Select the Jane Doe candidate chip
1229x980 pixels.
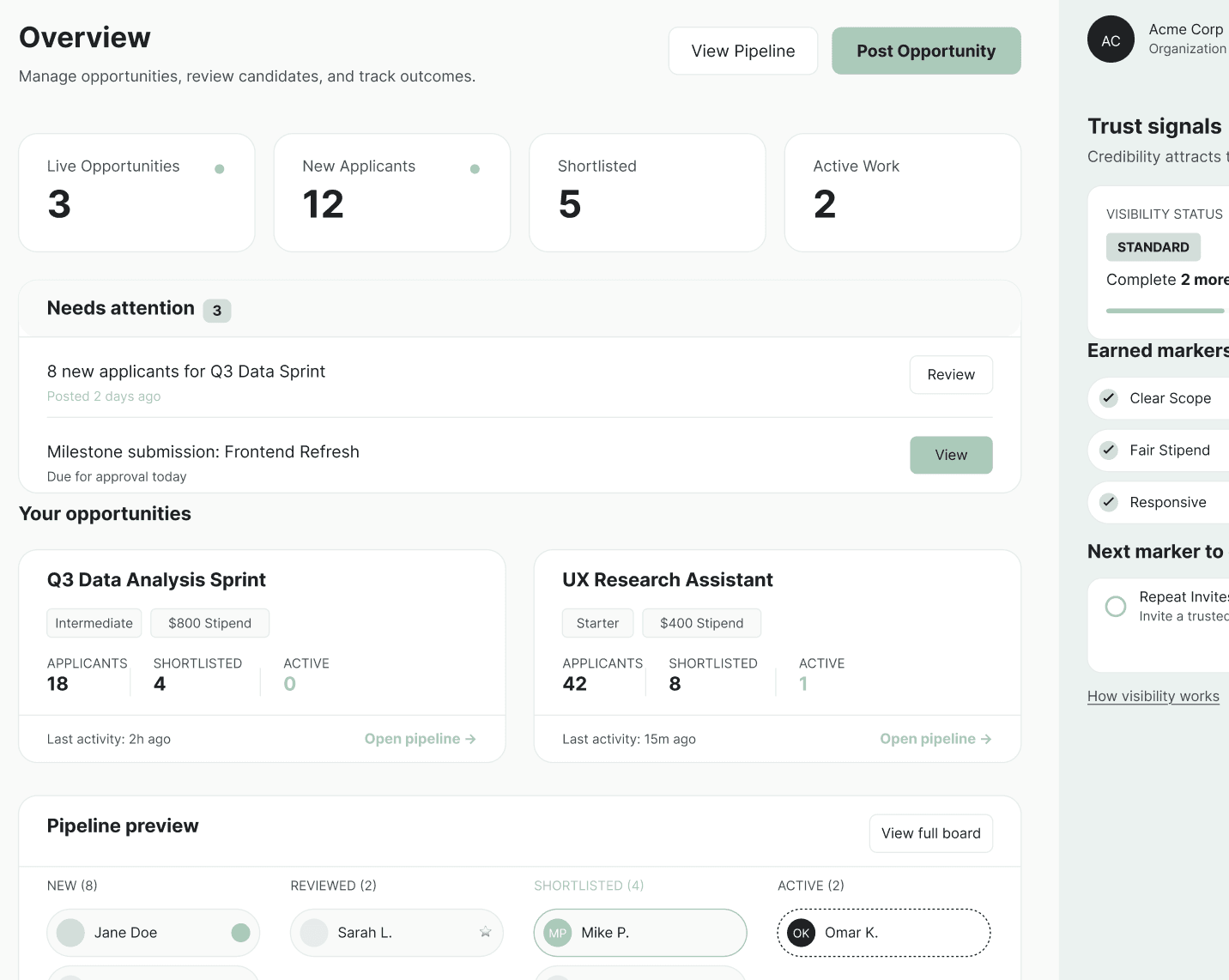click(154, 933)
